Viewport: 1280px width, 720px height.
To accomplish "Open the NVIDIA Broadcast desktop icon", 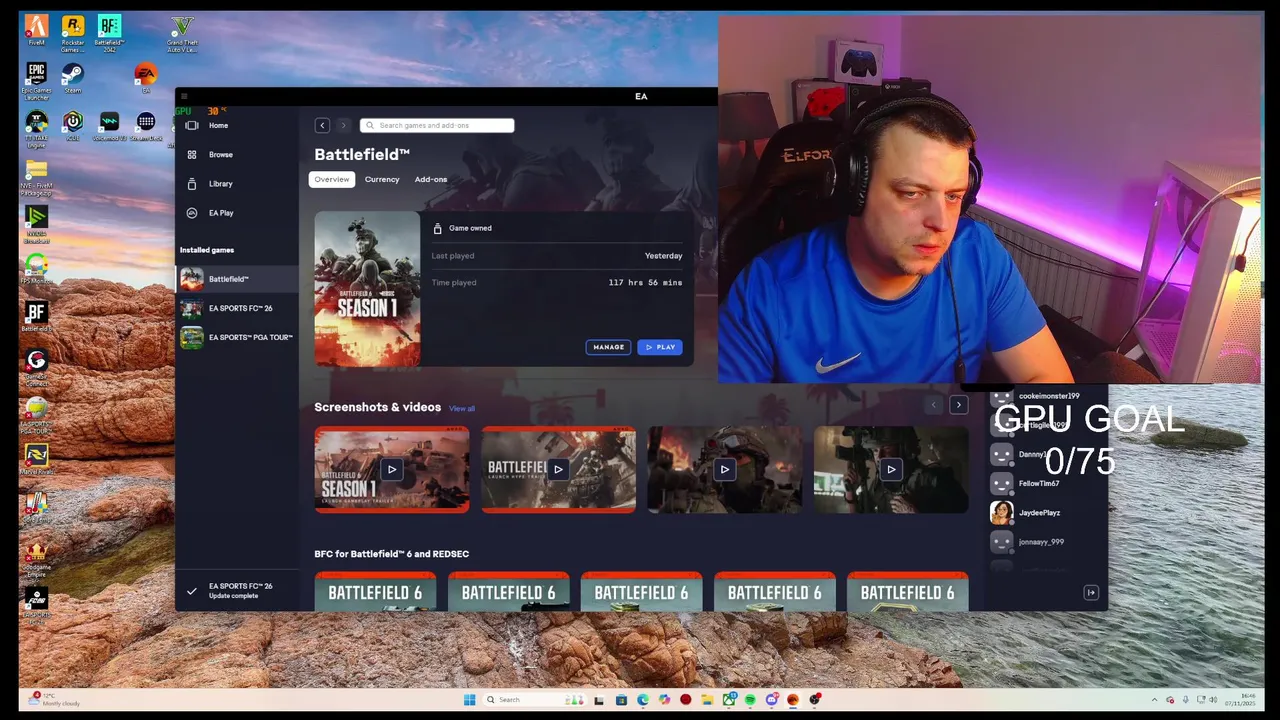I will pos(36,224).
